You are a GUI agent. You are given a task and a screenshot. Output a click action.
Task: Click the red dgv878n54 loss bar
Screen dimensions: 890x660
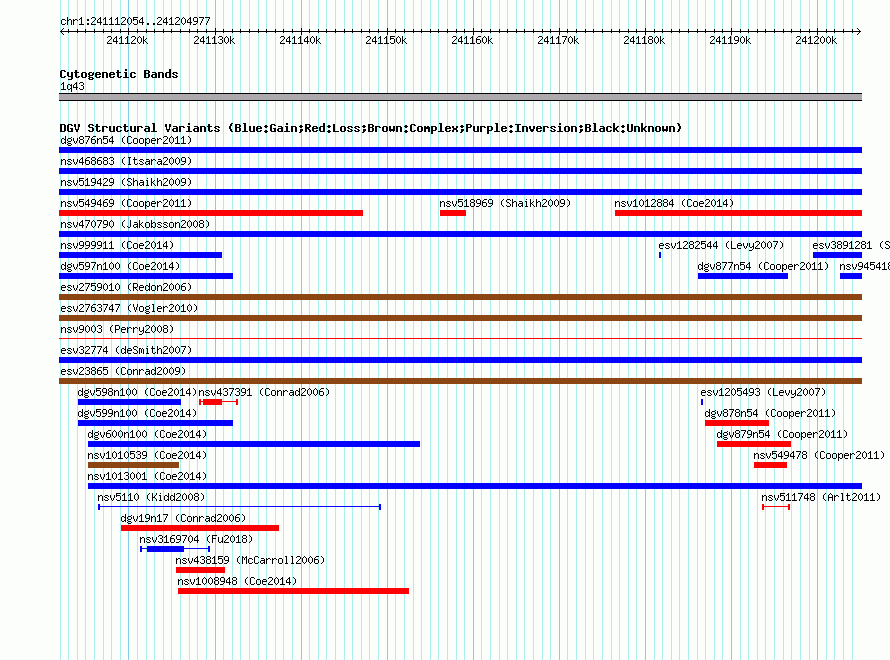point(737,423)
